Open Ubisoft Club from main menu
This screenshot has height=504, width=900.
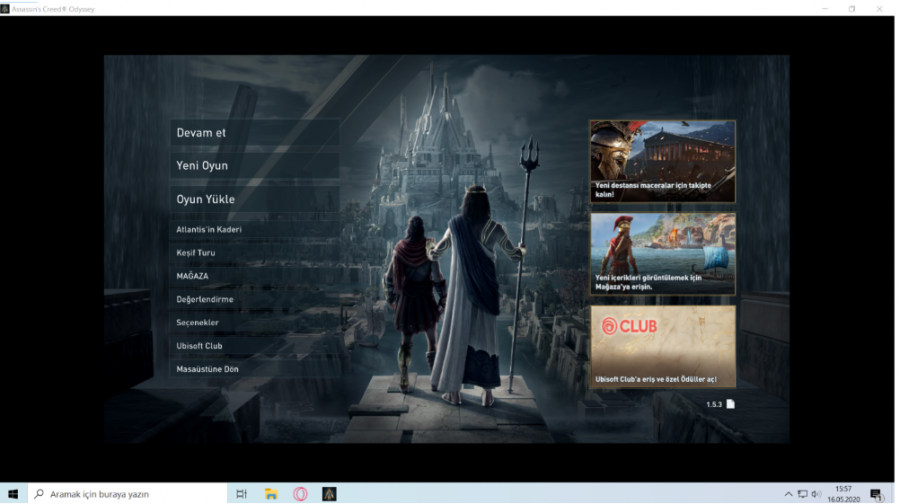(x=254, y=346)
